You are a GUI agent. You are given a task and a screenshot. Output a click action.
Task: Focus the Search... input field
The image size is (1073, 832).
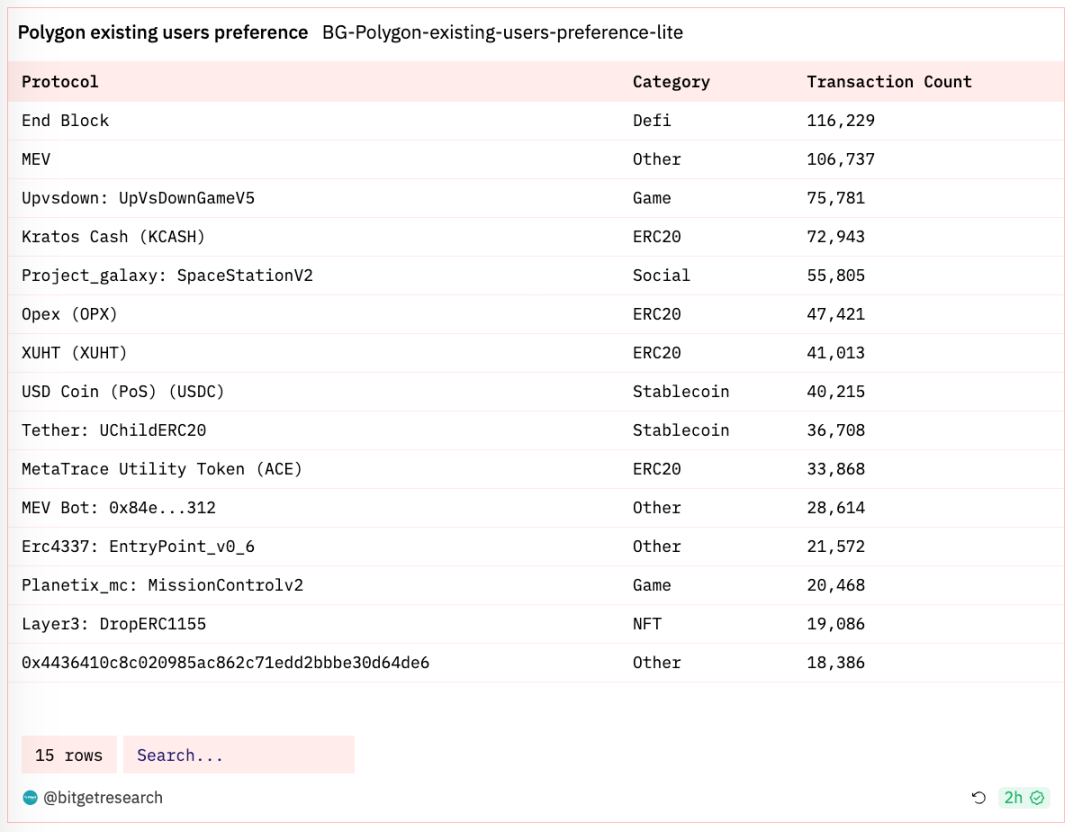click(238, 755)
